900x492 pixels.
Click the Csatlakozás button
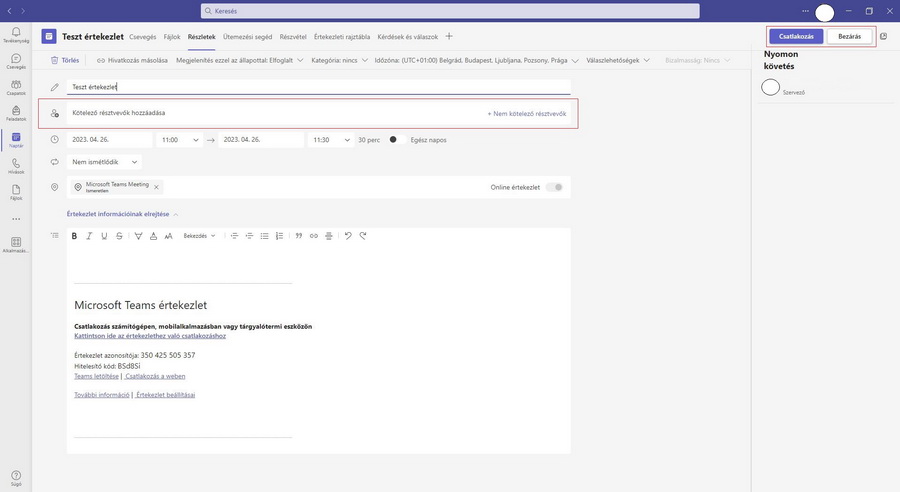[796, 36]
